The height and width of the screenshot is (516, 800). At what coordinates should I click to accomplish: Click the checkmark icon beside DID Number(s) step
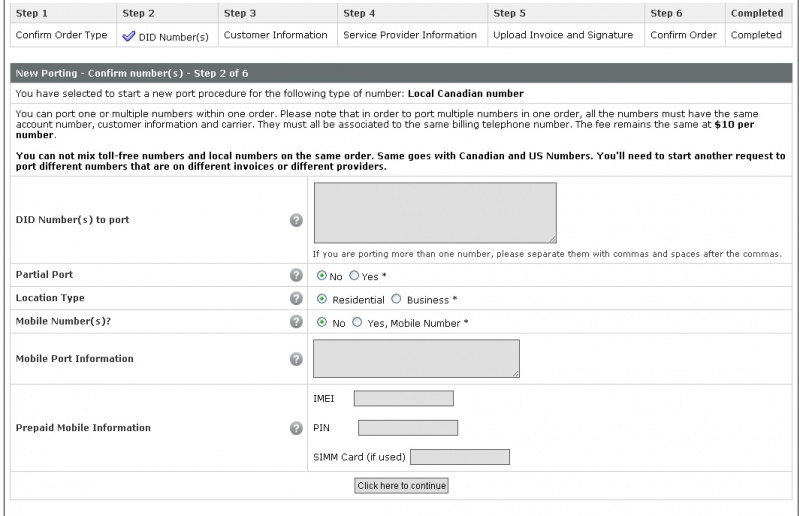(x=129, y=36)
